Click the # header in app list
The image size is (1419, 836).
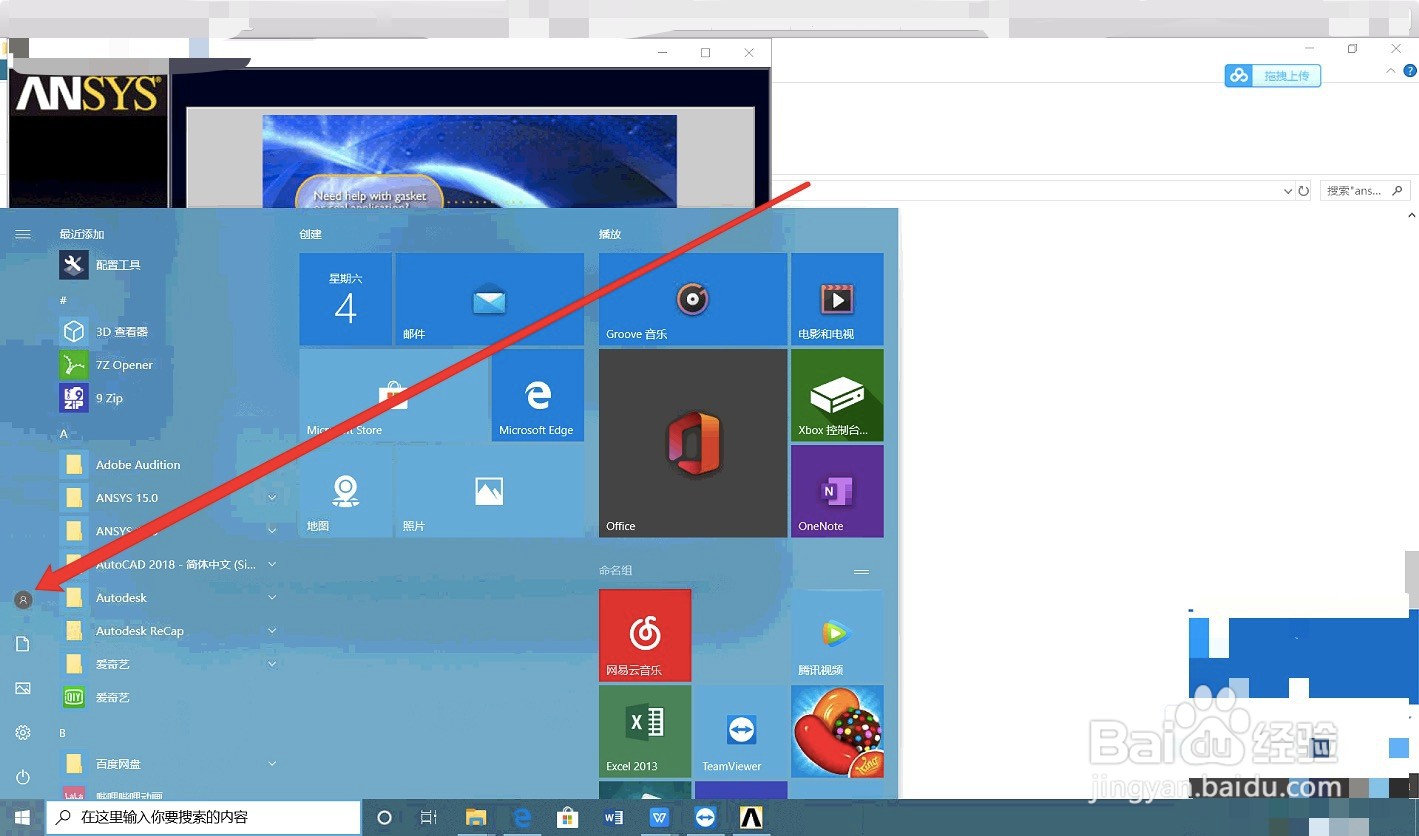point(64,300)
